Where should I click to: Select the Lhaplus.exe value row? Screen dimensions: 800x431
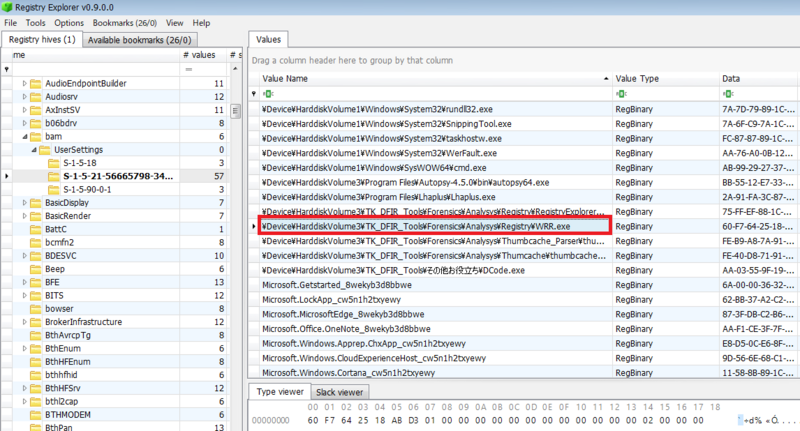click(526, 197)
